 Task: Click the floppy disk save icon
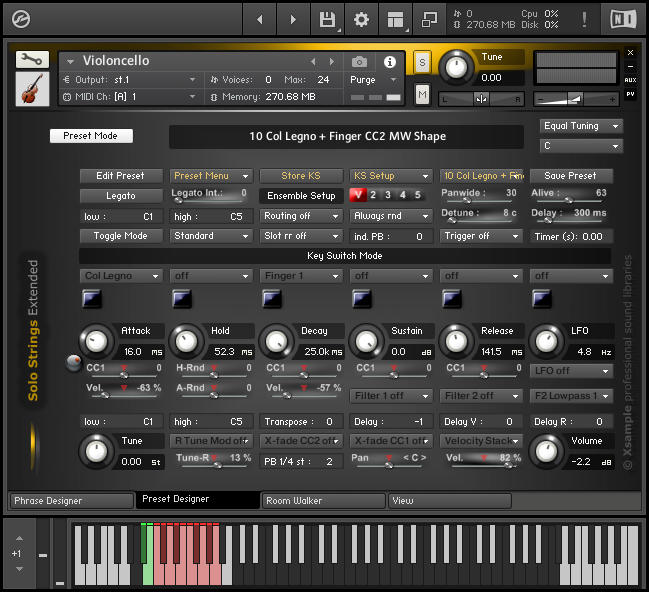[327, 19]
